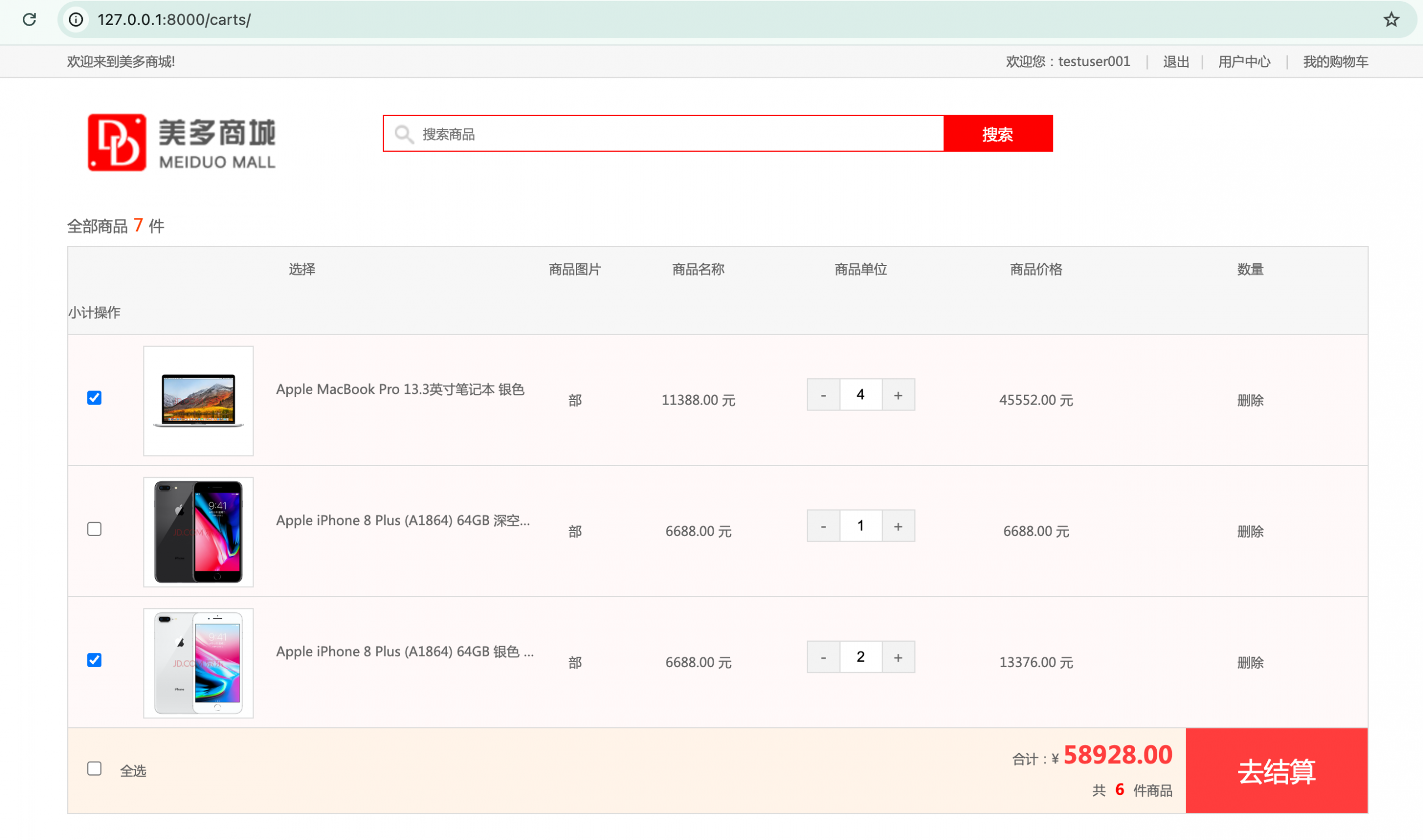
Task: Click the 45552.00 元 subtotal
Action: (x=1036, y=400)
